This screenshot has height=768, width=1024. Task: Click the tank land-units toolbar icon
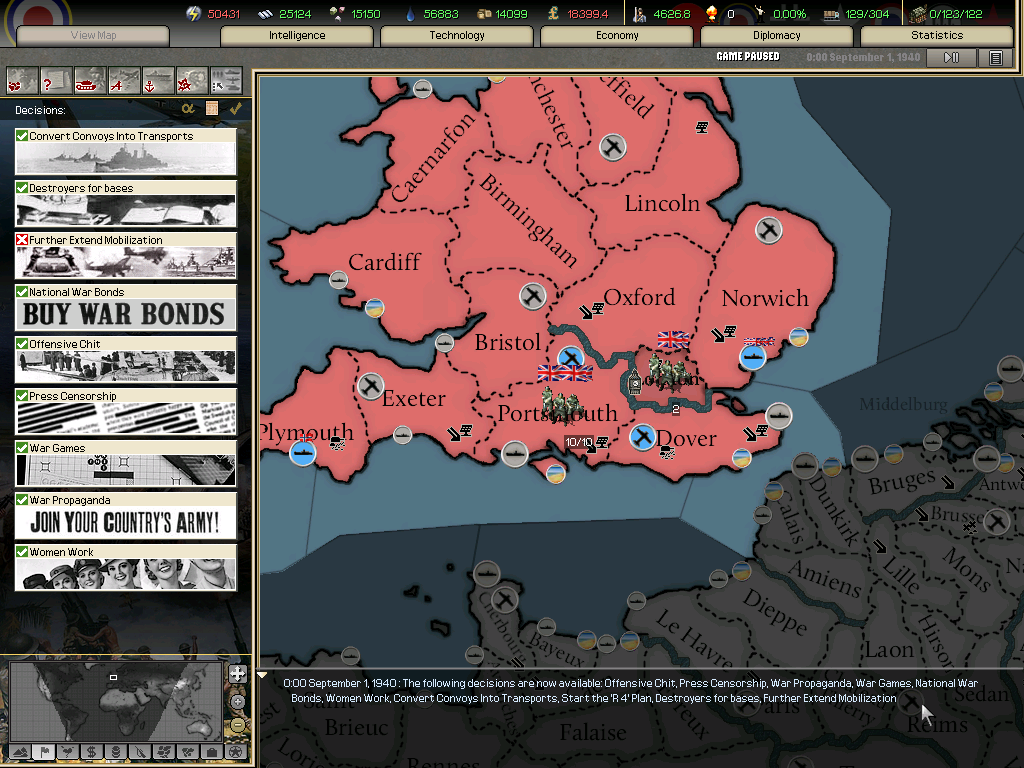(x=89, y=82)
